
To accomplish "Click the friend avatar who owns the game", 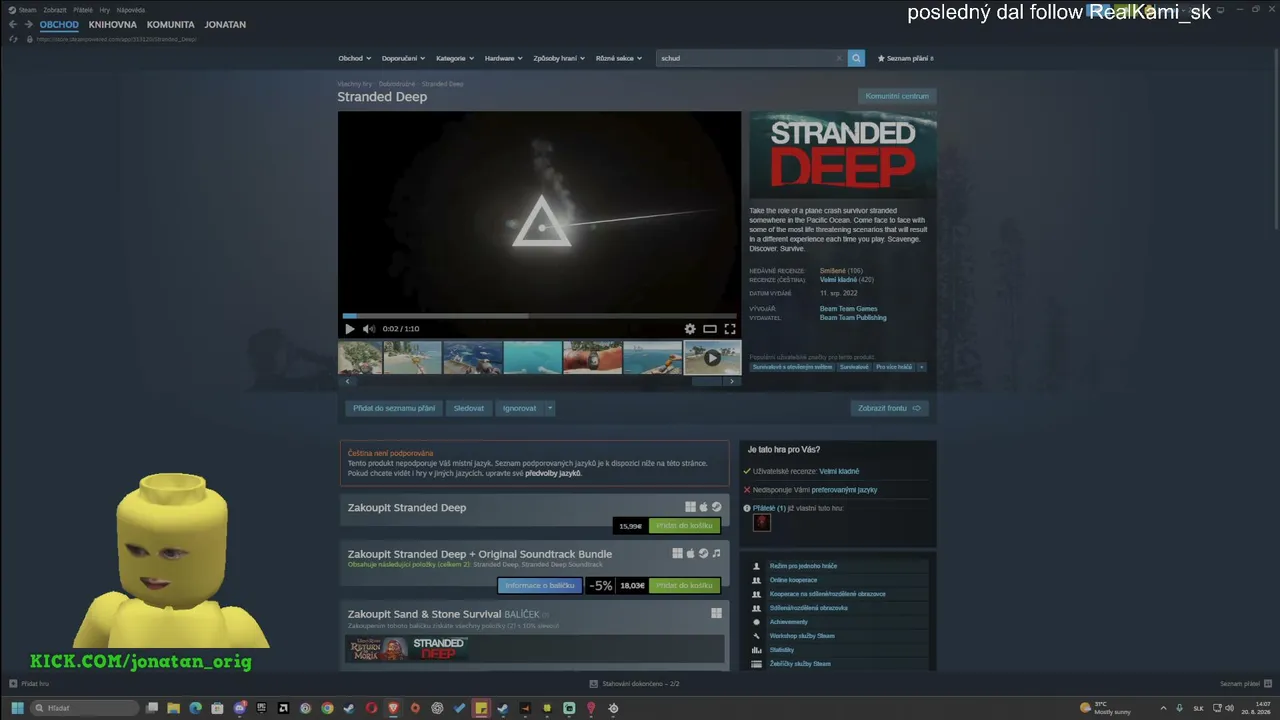I will point(762,522).
